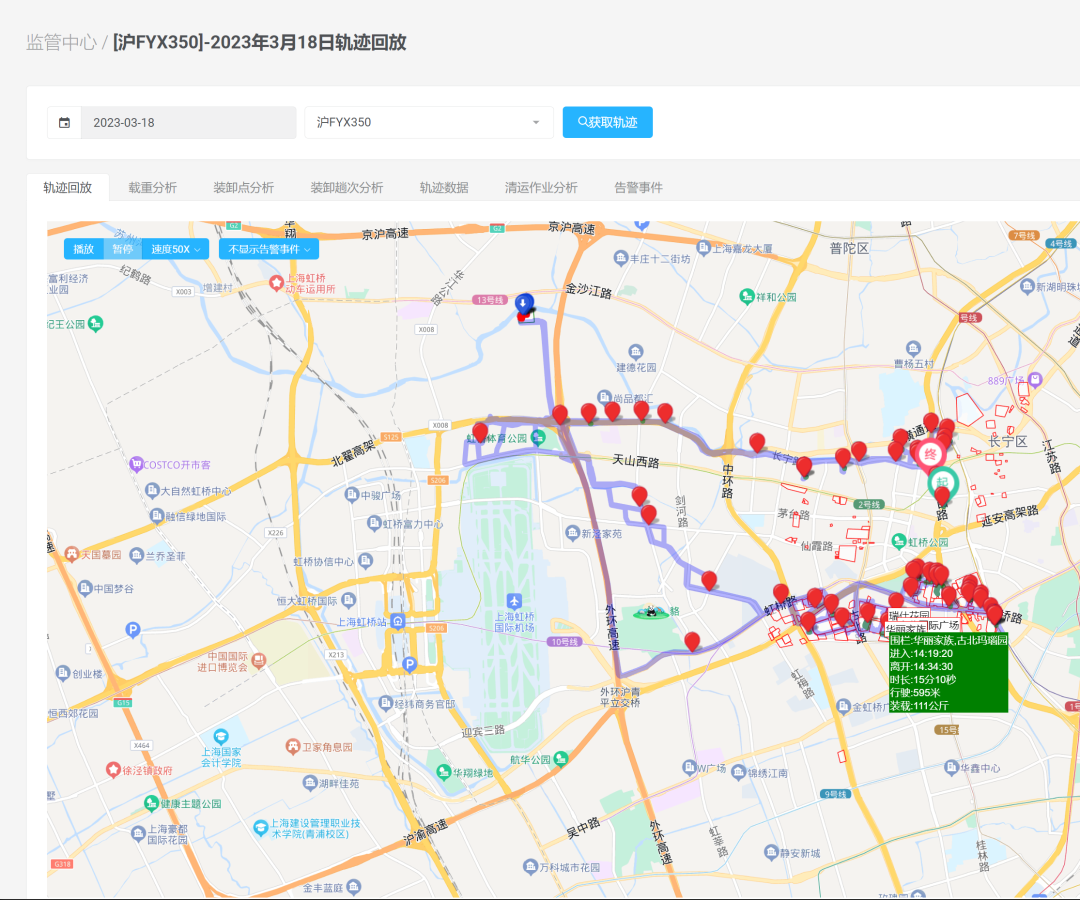Switch to the 载重分析 tab

[x=152, y=188]
